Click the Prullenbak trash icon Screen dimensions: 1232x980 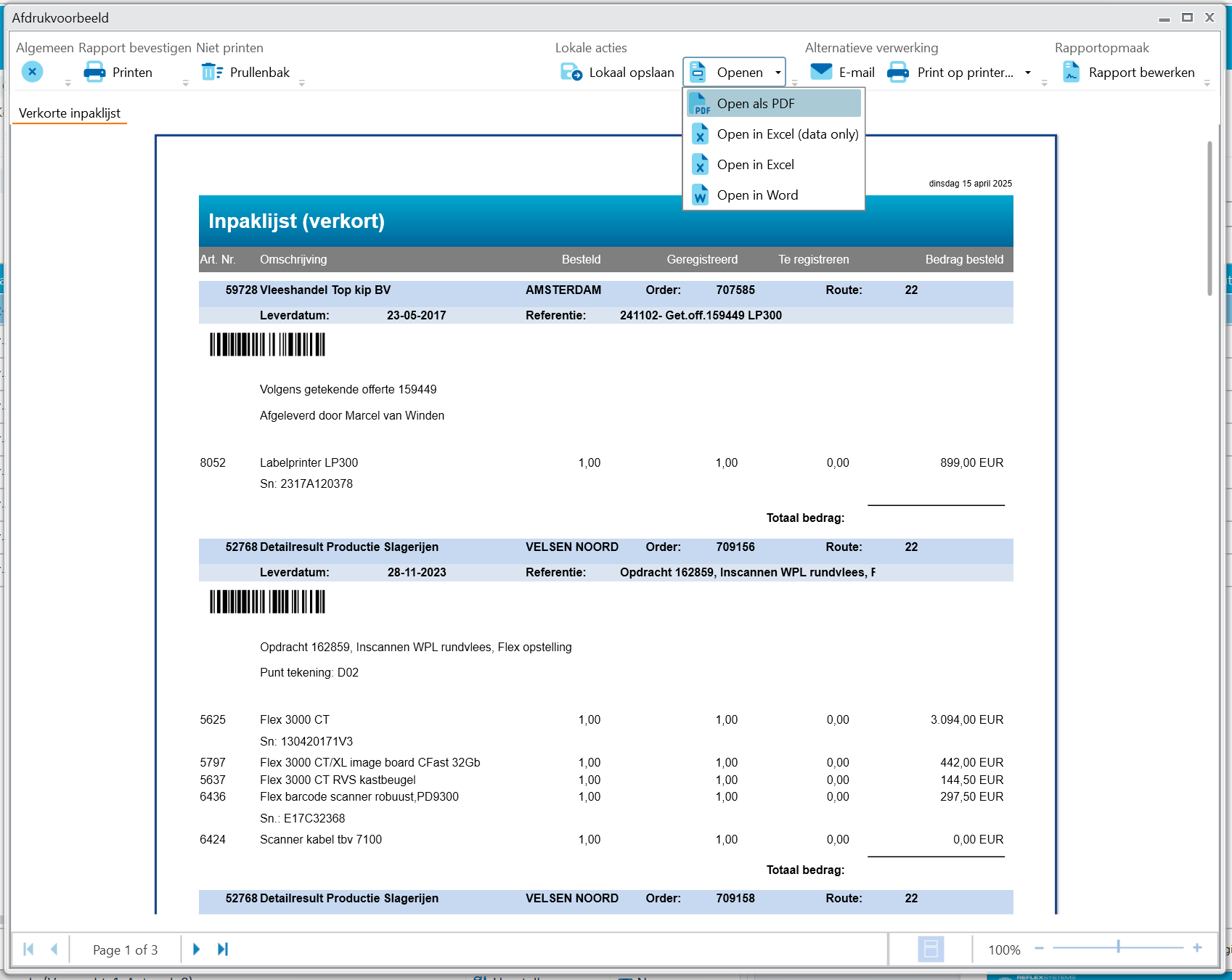(x=211, y=71)
